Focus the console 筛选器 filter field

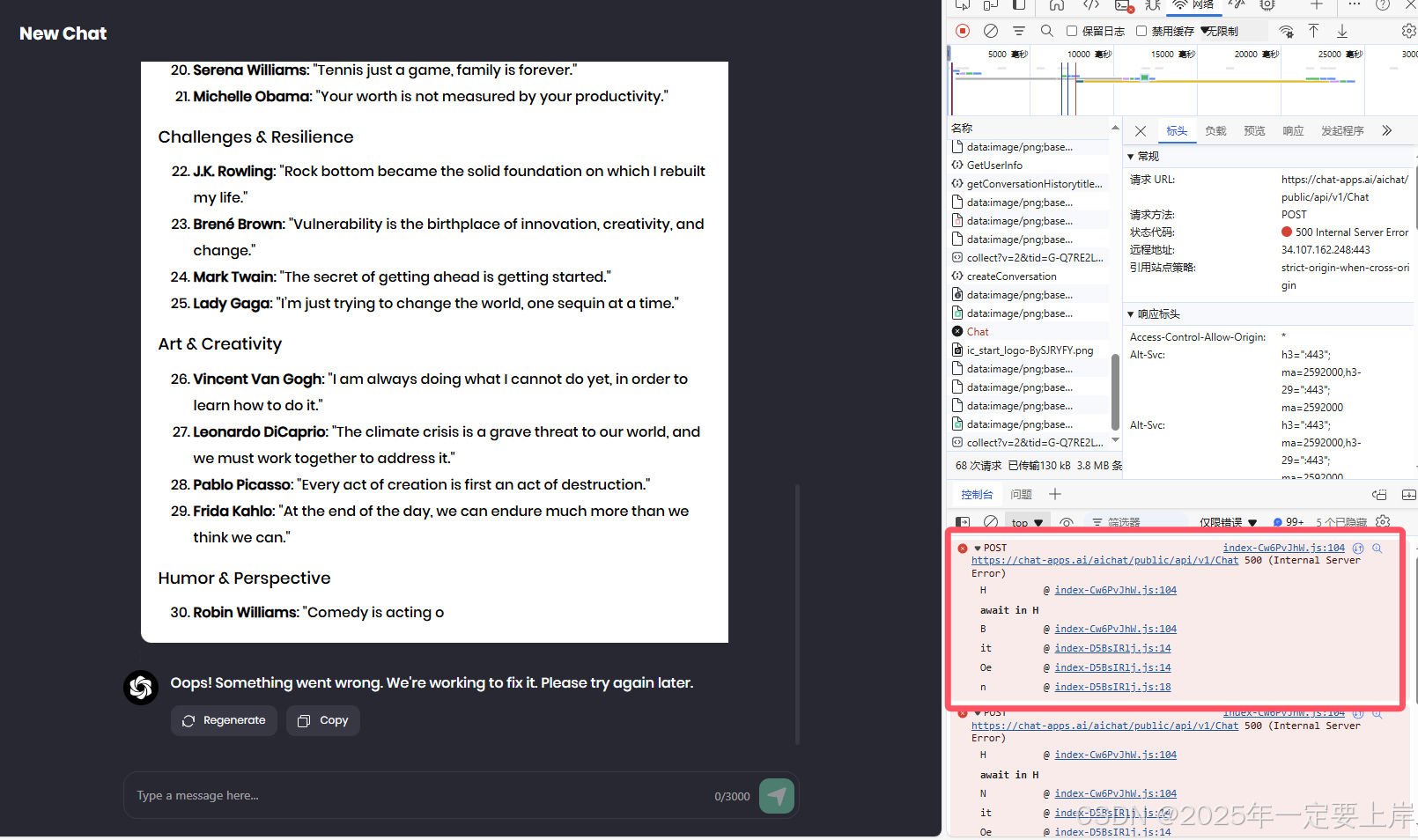[1136, 522]
